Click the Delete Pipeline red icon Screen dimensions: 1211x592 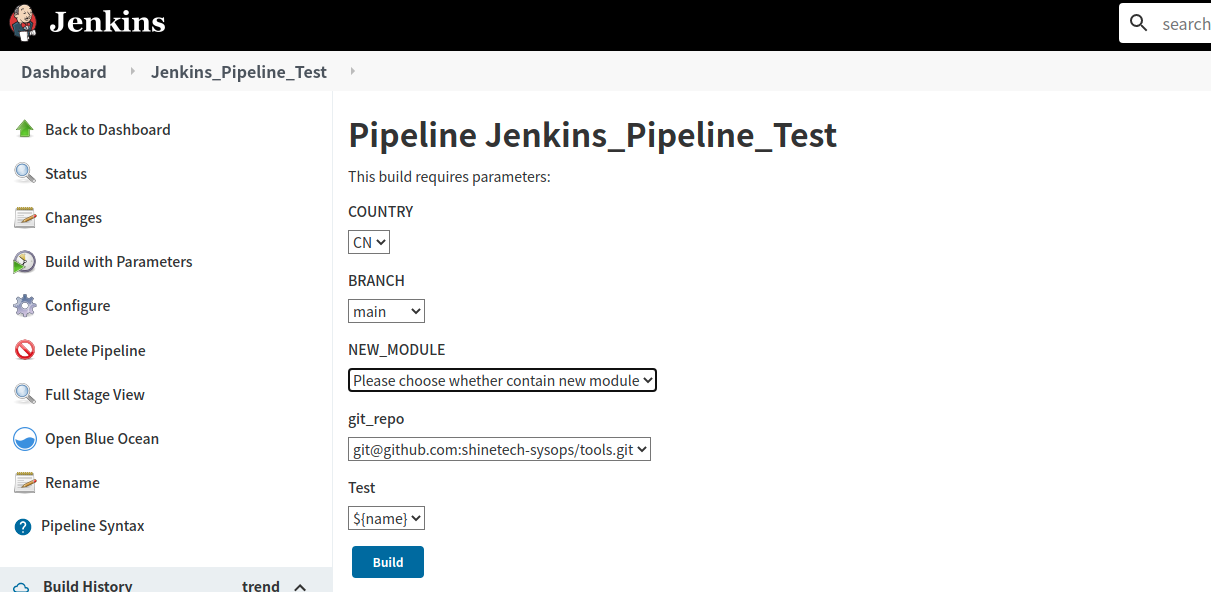click(x=24, y=350)
